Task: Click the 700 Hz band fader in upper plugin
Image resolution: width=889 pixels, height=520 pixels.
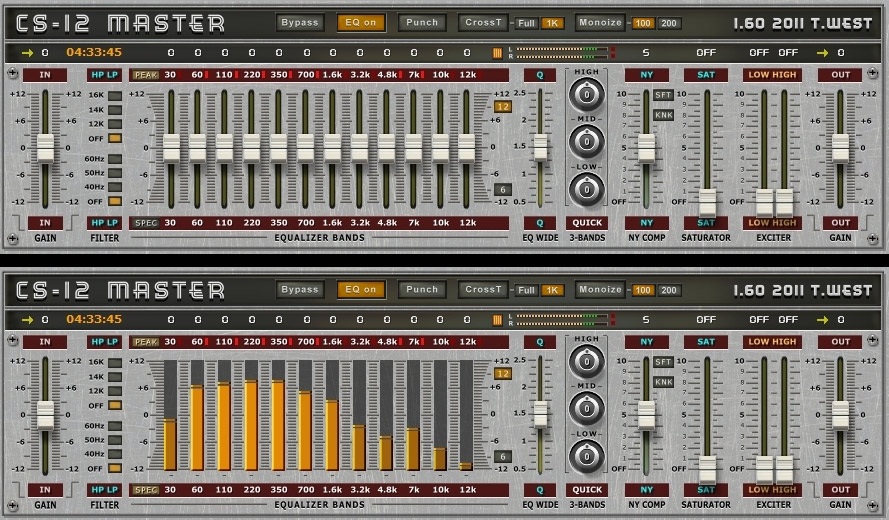Action: [306, 148]
